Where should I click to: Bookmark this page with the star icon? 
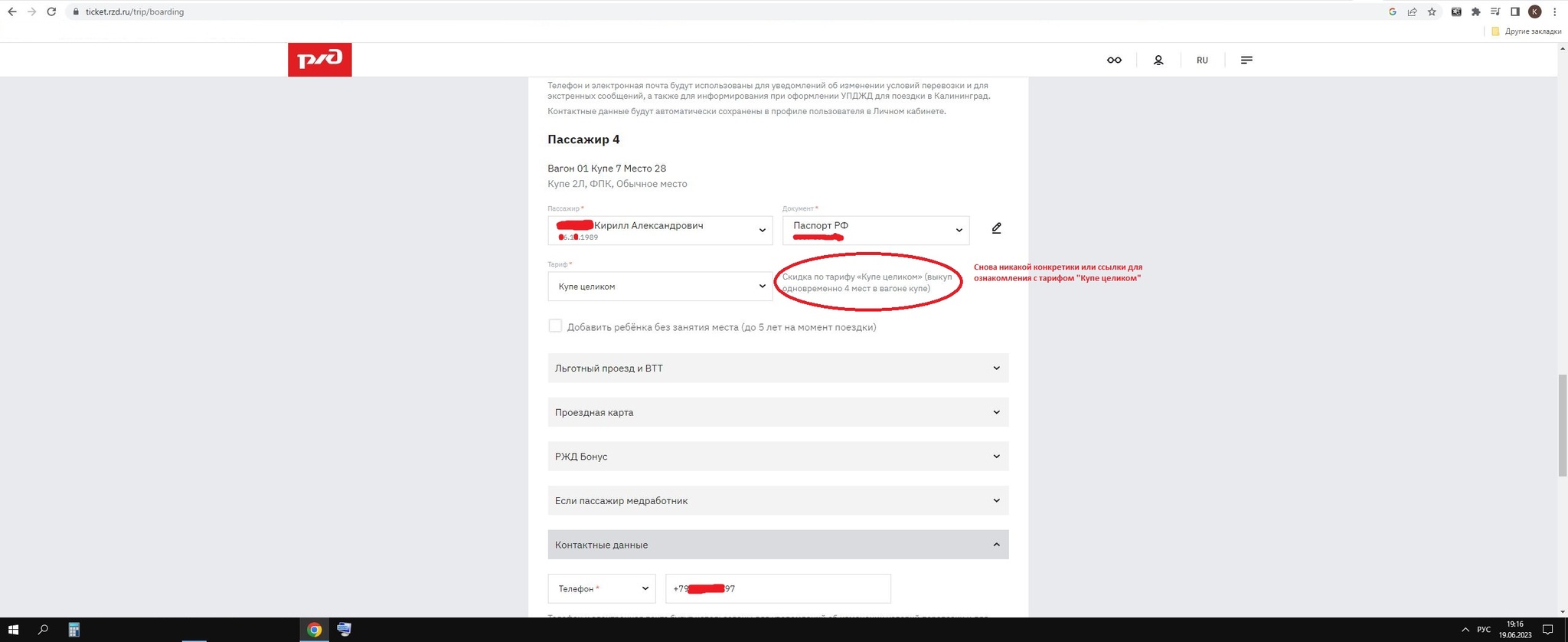click(1432, 11)
